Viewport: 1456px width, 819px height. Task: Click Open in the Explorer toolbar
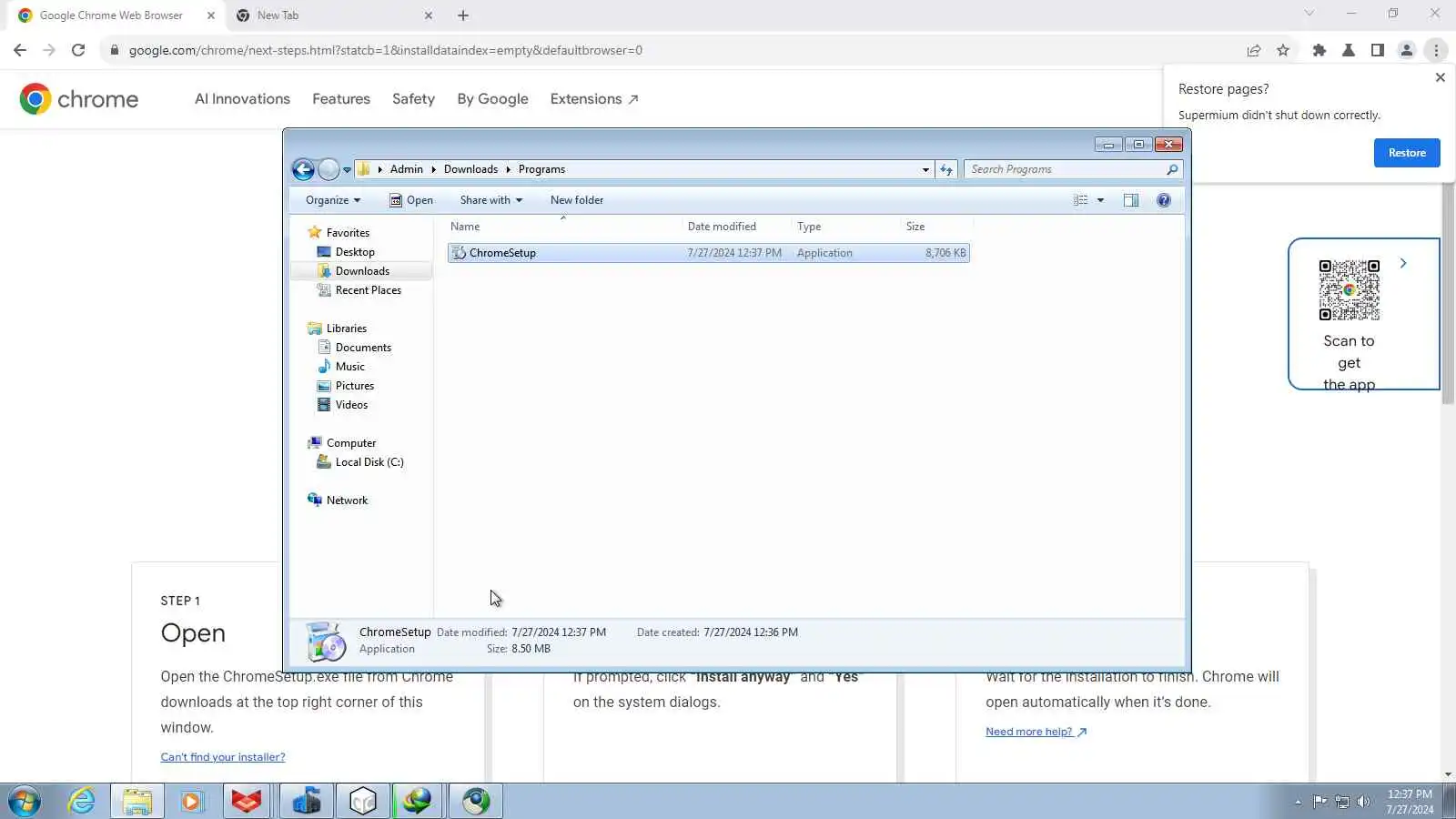coord(411,200)
